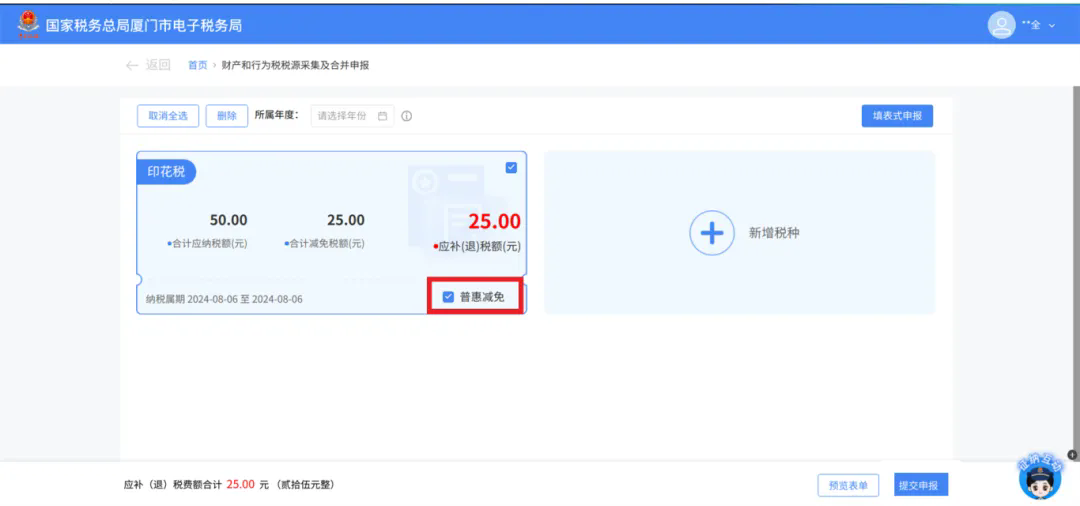Collapse the small black arrow above mascot
Viewport: 1080px width, 506px height.
coord(1072,454)
